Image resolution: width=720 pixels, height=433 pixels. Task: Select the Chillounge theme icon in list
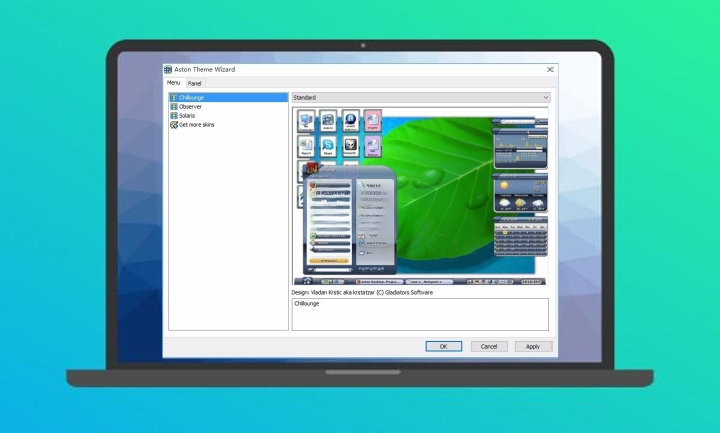pos(174,98)
